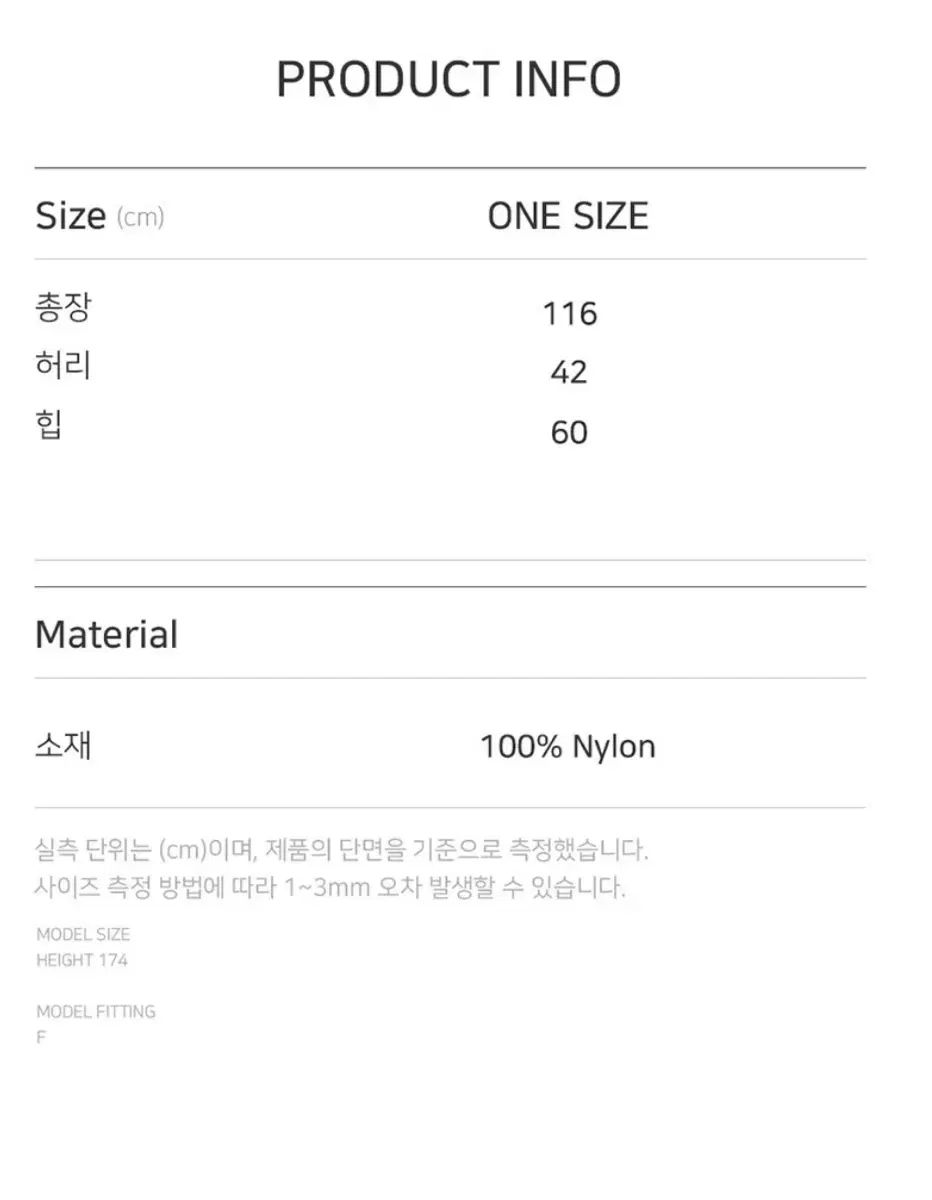Click the 힙 row label
Screen dimensions: 932x1200
[49, 425]
